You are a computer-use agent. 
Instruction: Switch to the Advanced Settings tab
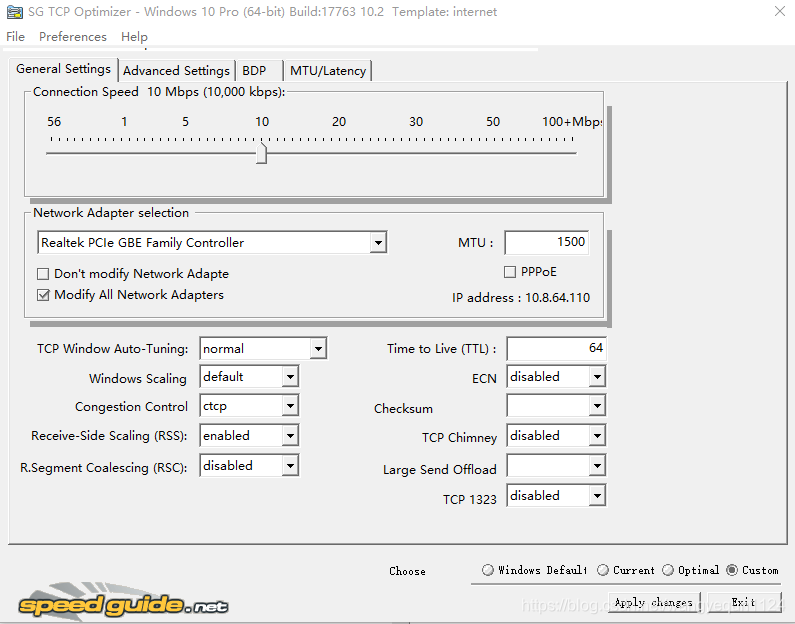pyautogui.click(x=176, y=70)
